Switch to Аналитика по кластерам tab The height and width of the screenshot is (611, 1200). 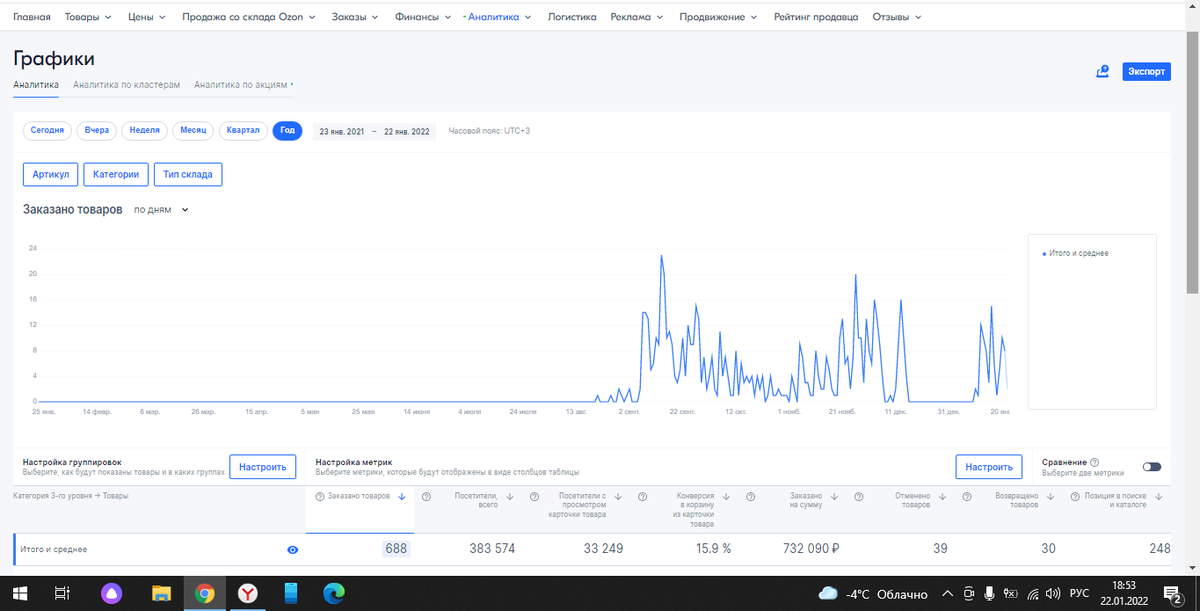[x=126, y=85]
